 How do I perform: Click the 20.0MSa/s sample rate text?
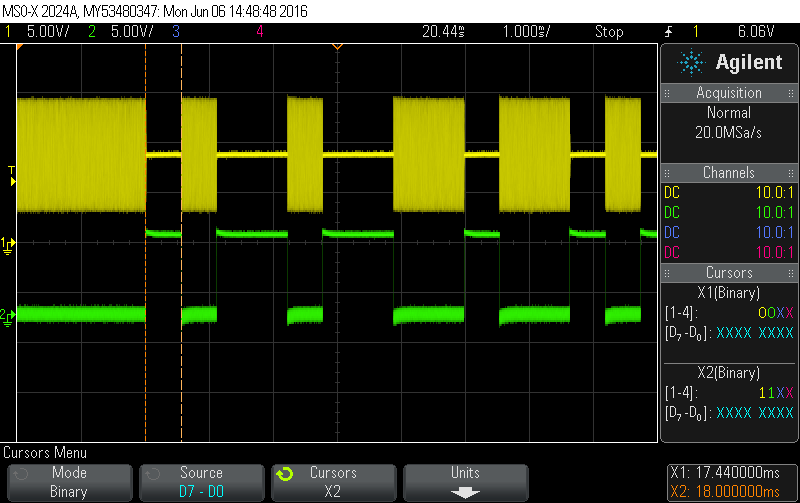(x=729, y=133)
